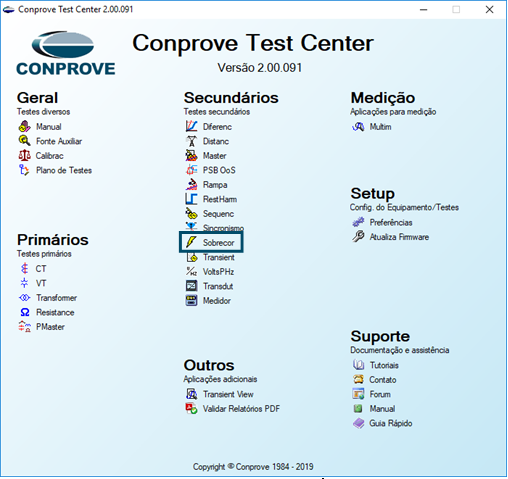Launch the Sobrecor link text
This screenshot has width=508, height=479.
219,243
